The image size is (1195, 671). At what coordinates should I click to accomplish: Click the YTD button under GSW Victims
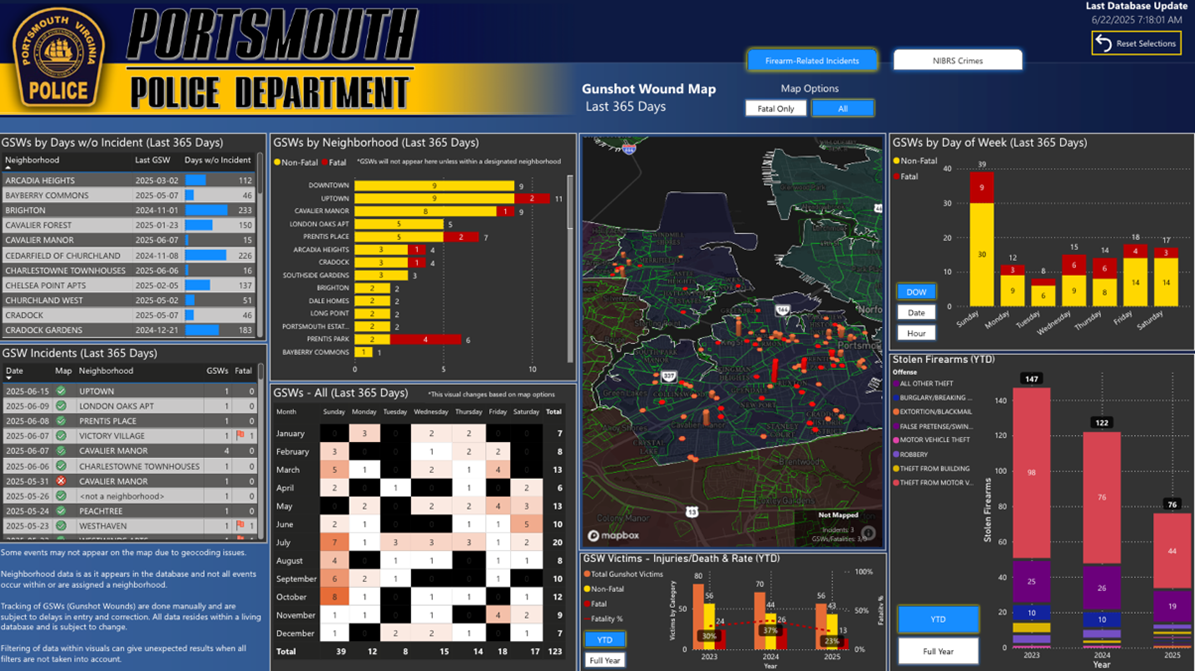(x=604, y=640)
